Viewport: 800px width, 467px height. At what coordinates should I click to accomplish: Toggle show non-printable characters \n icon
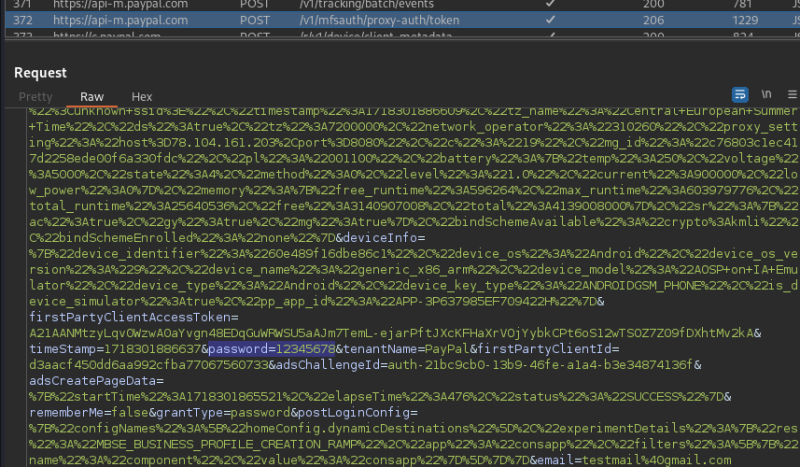[x=766, y=94]
